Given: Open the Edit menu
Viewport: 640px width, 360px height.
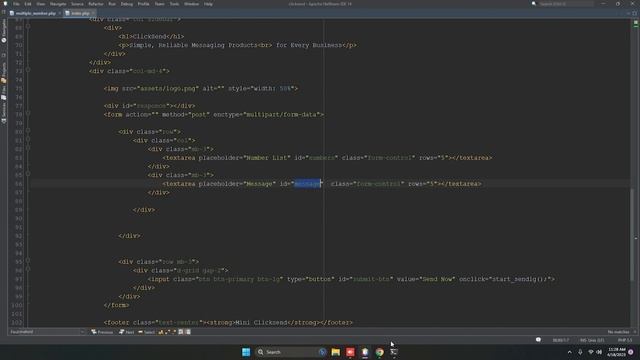Looking at the screenshot, I should (28, 4).
